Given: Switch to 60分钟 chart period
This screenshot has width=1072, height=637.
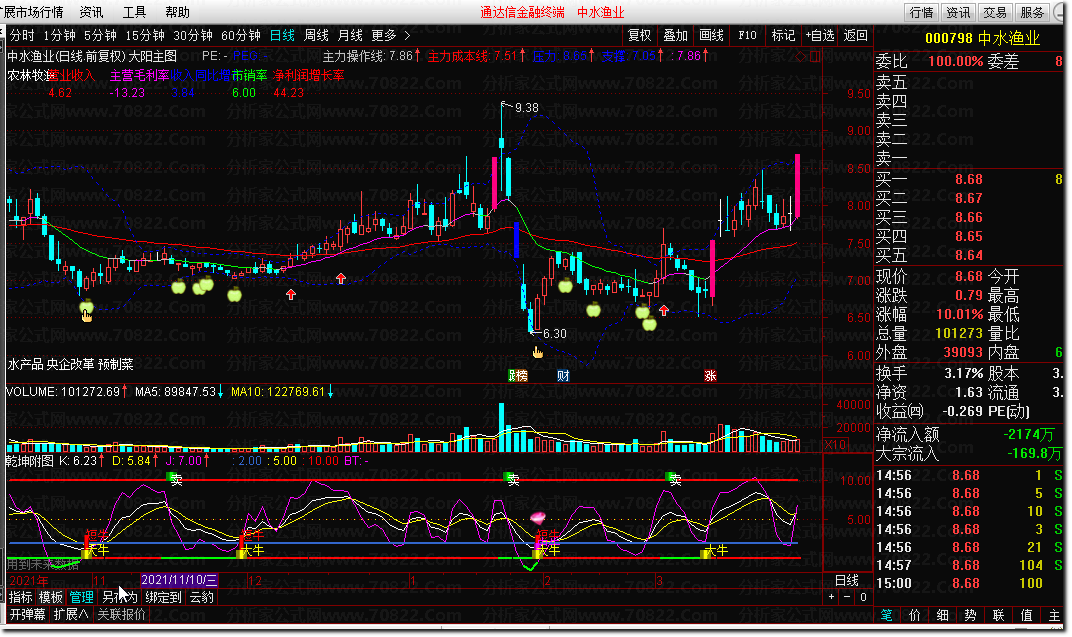Looking at the screenshot, I should (x=241, y=35).
